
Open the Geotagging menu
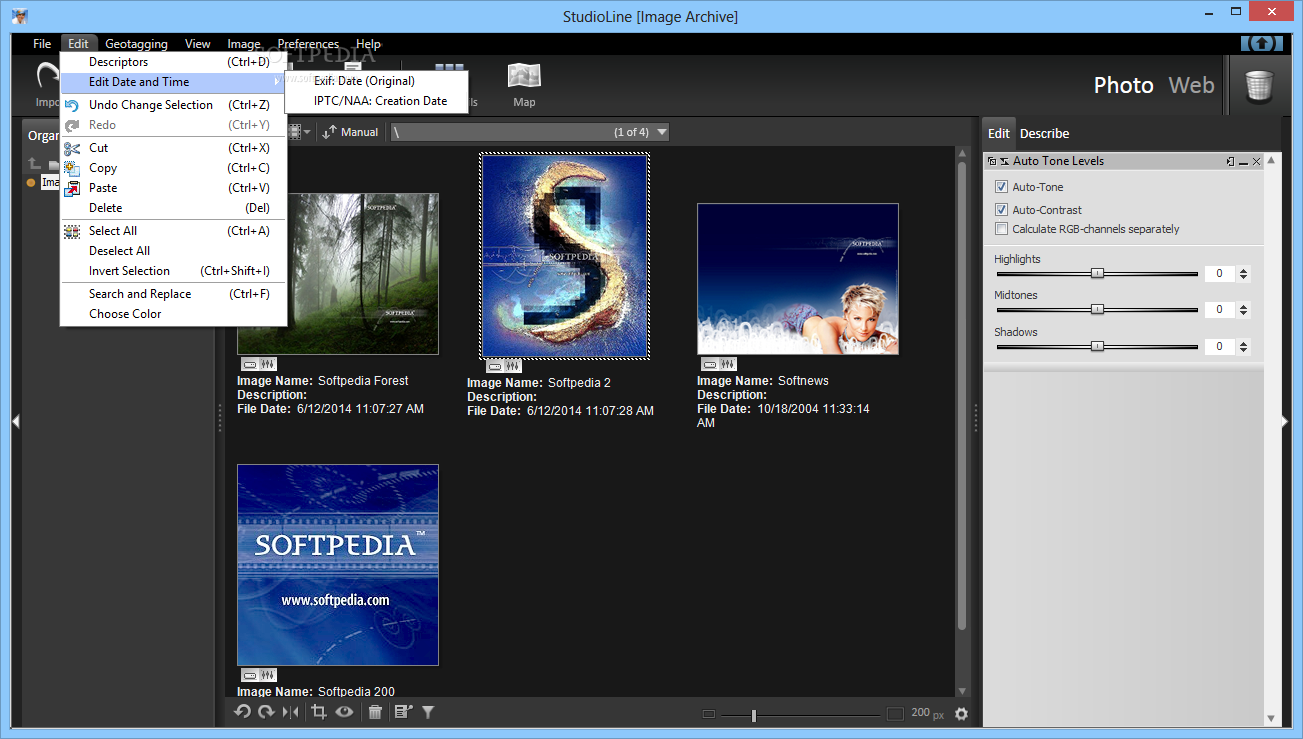tap(136, 44)
